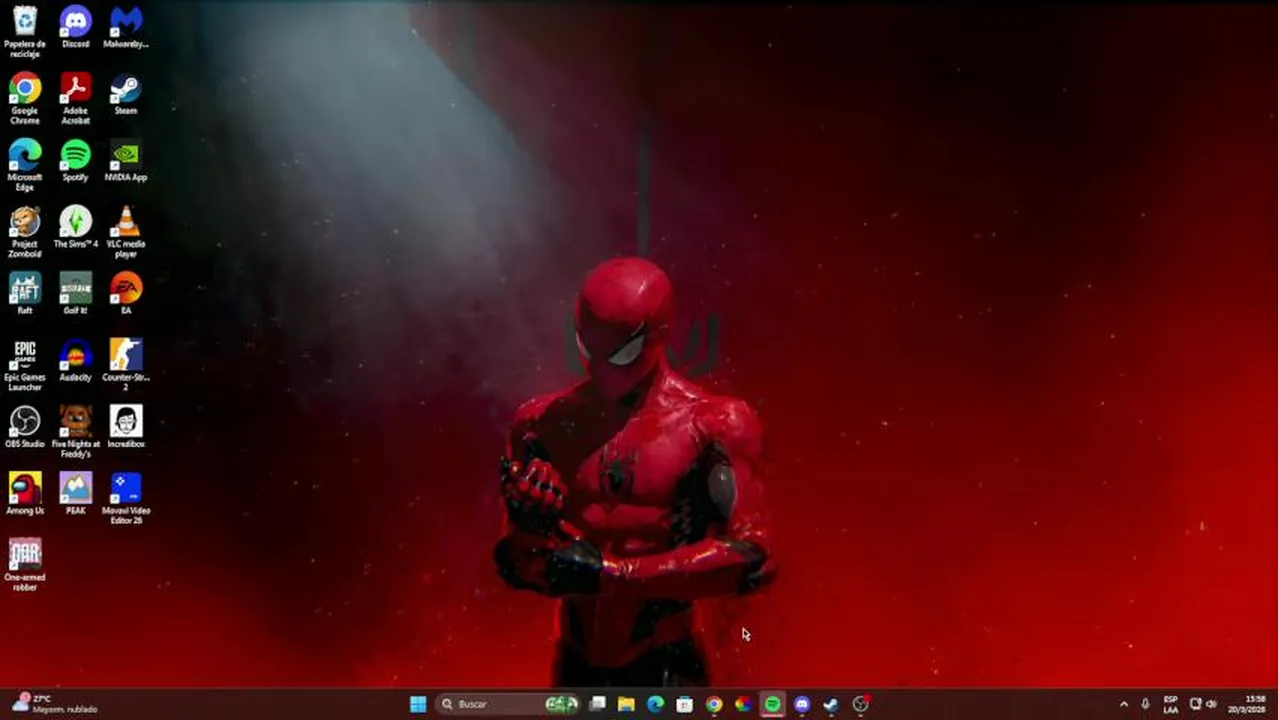The image size is (1278, 720).
Task: Open Task View from the taskbar
Action: point(597,704)
